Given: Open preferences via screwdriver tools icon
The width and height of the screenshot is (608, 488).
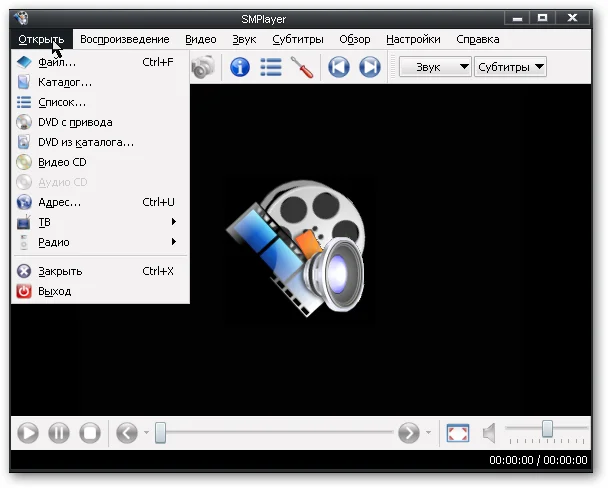Looking at the screenshot, I should (x=301, y=67).
